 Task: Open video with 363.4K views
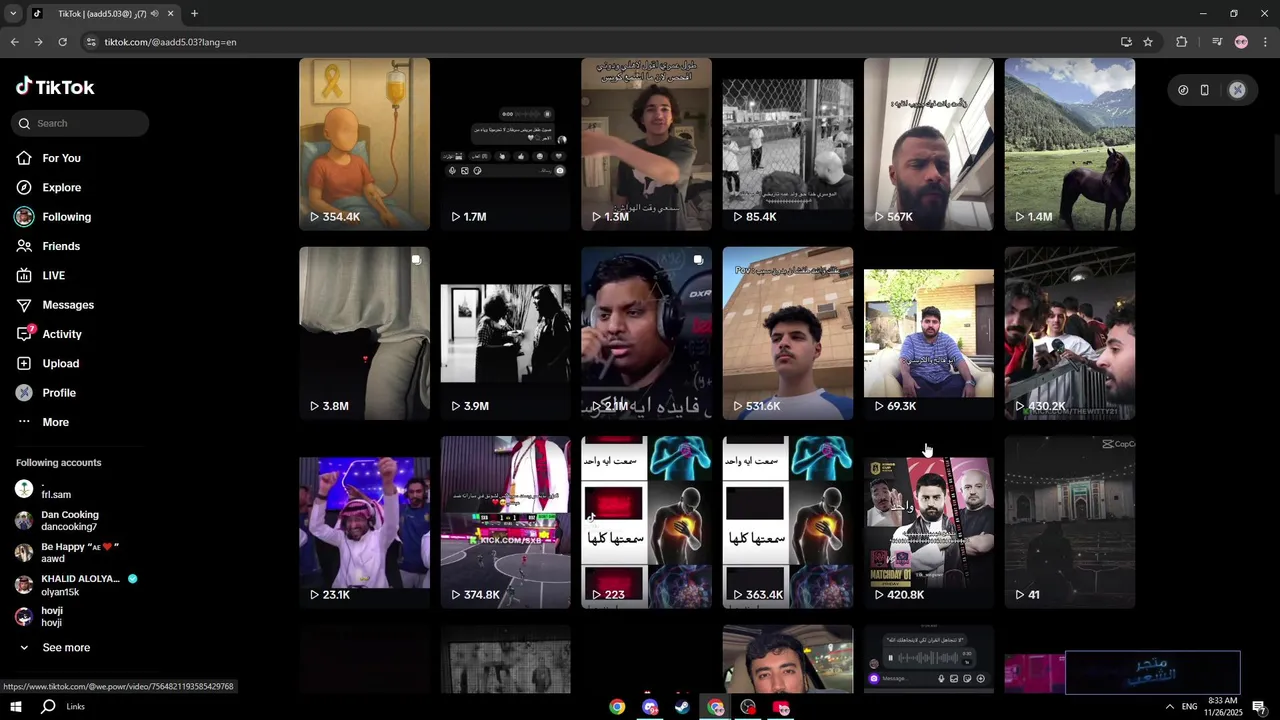coord(787,522)
